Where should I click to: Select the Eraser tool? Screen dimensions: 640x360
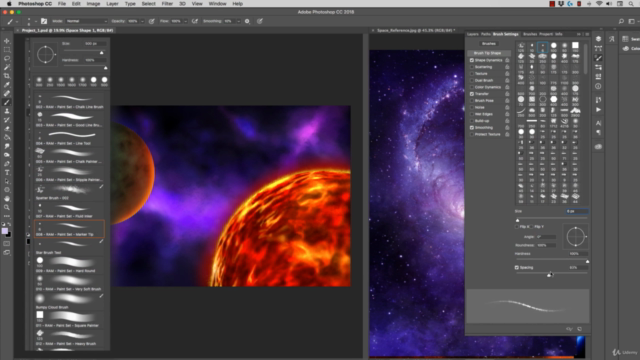point(7,129)
